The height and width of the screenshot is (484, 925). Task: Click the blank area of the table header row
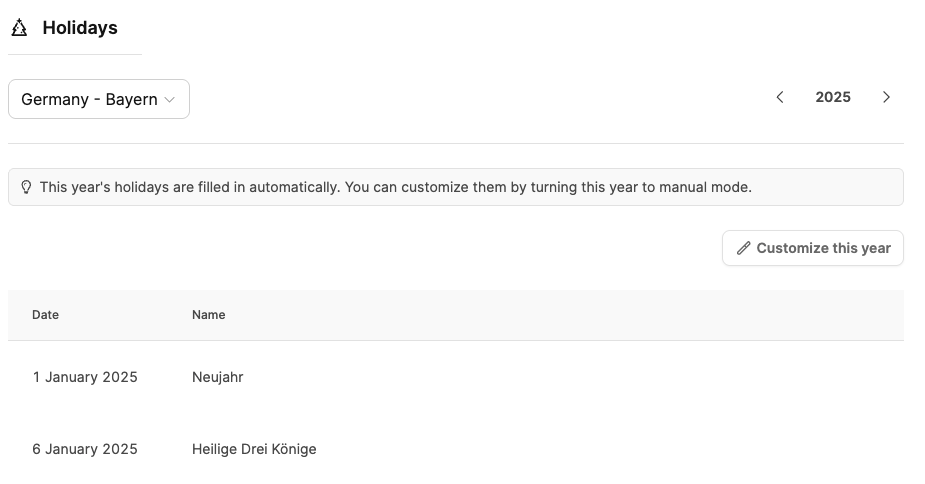560,315
